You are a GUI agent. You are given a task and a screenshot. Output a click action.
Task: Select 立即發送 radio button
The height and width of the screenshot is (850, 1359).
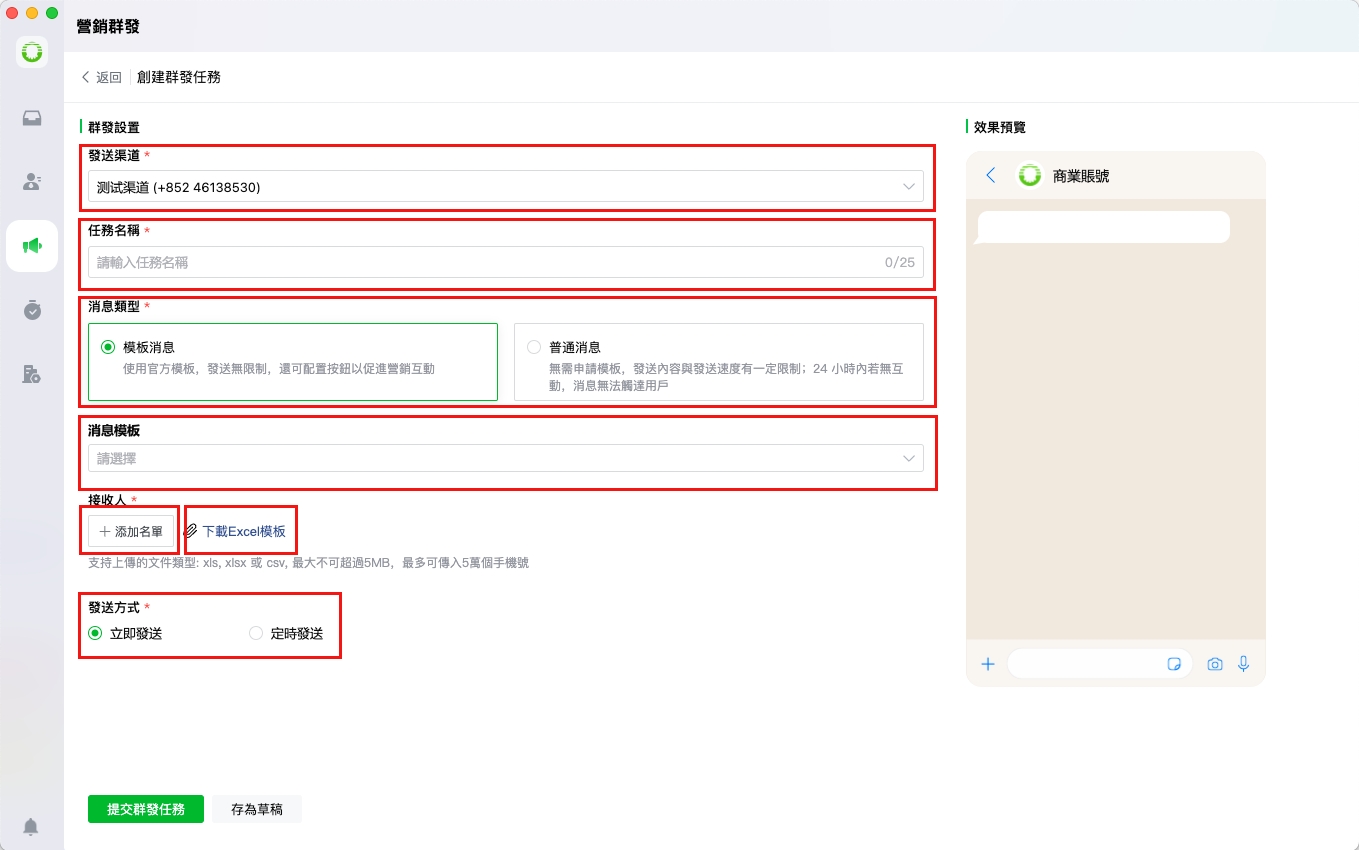pos(95,633)
